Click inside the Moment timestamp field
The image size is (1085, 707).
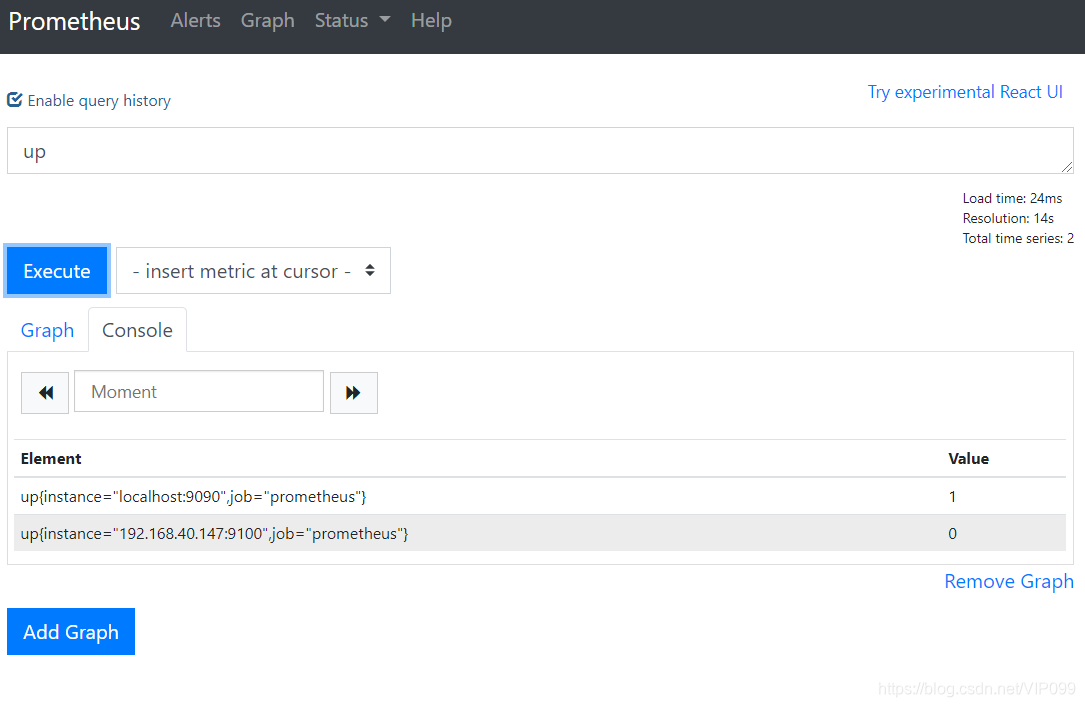click(x=198, y=392)
